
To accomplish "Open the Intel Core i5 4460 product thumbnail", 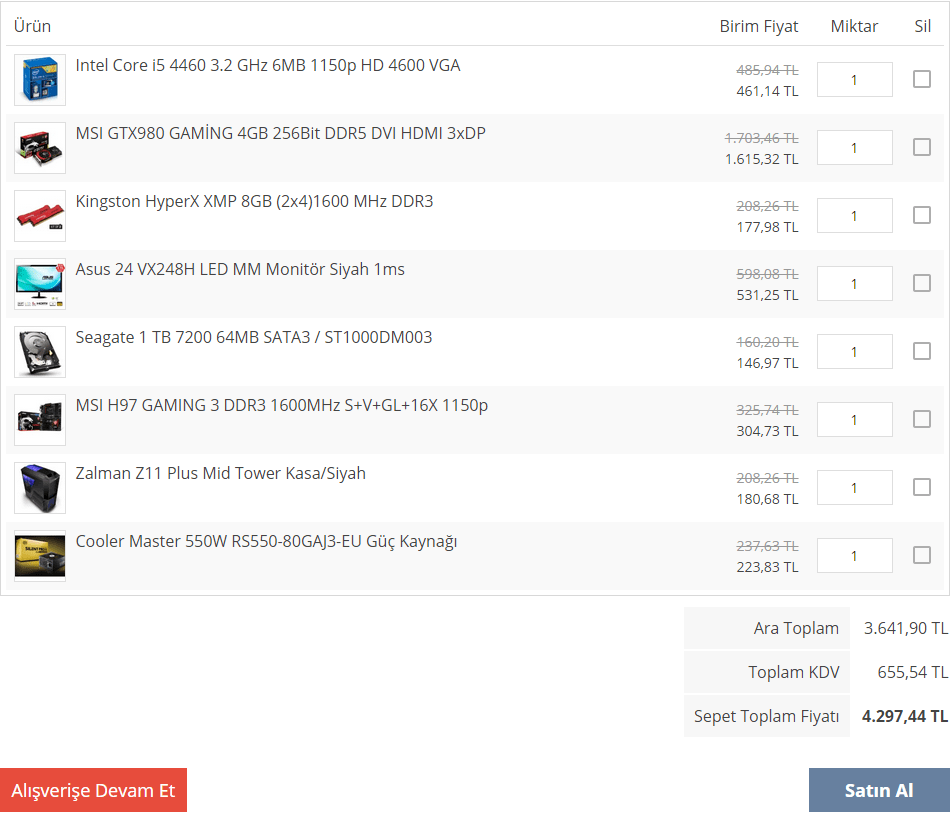I will pos(40,80).
